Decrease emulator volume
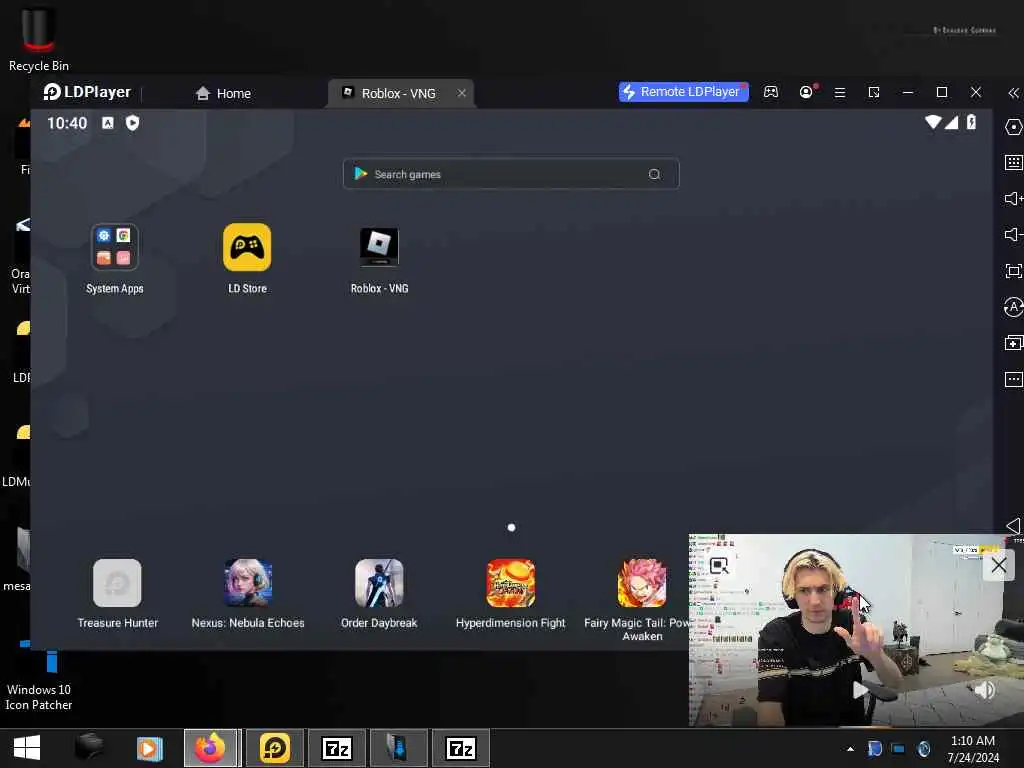 pyautogui.click(x=1014, y=234)
